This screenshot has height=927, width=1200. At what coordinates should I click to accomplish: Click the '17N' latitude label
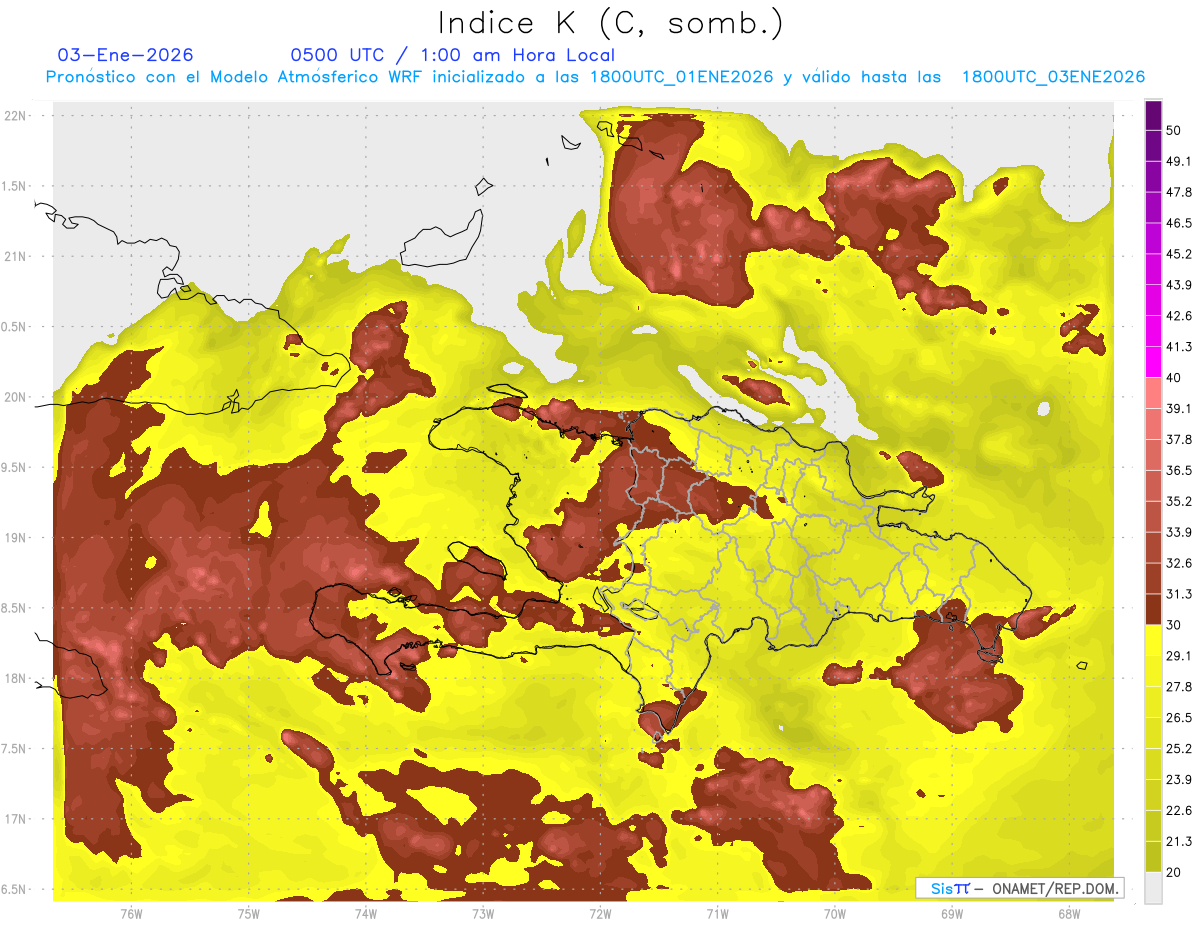[x=16, y=819]
